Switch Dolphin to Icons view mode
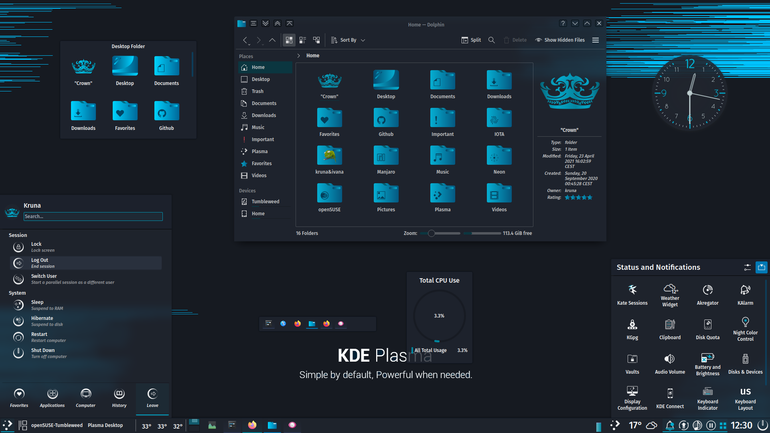This screenshot has width=770, height=433. tap(289, 40)
